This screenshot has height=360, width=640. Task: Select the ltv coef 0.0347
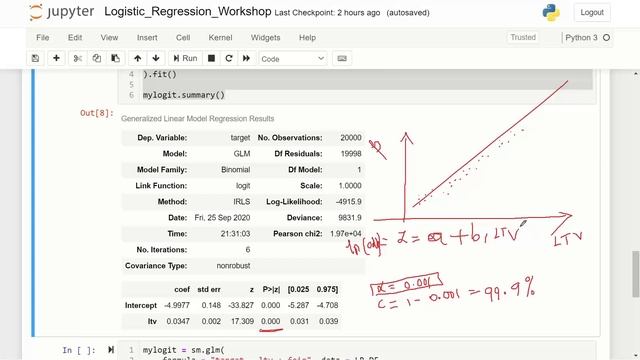pyautogui.click(x=178, y=321)
